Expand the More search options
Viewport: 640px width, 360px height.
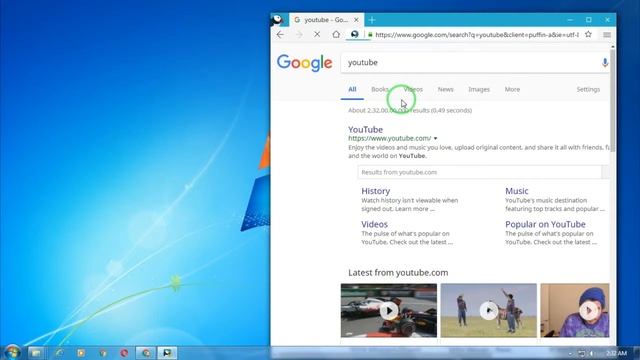pyautogui.click(x=512, y=89)
